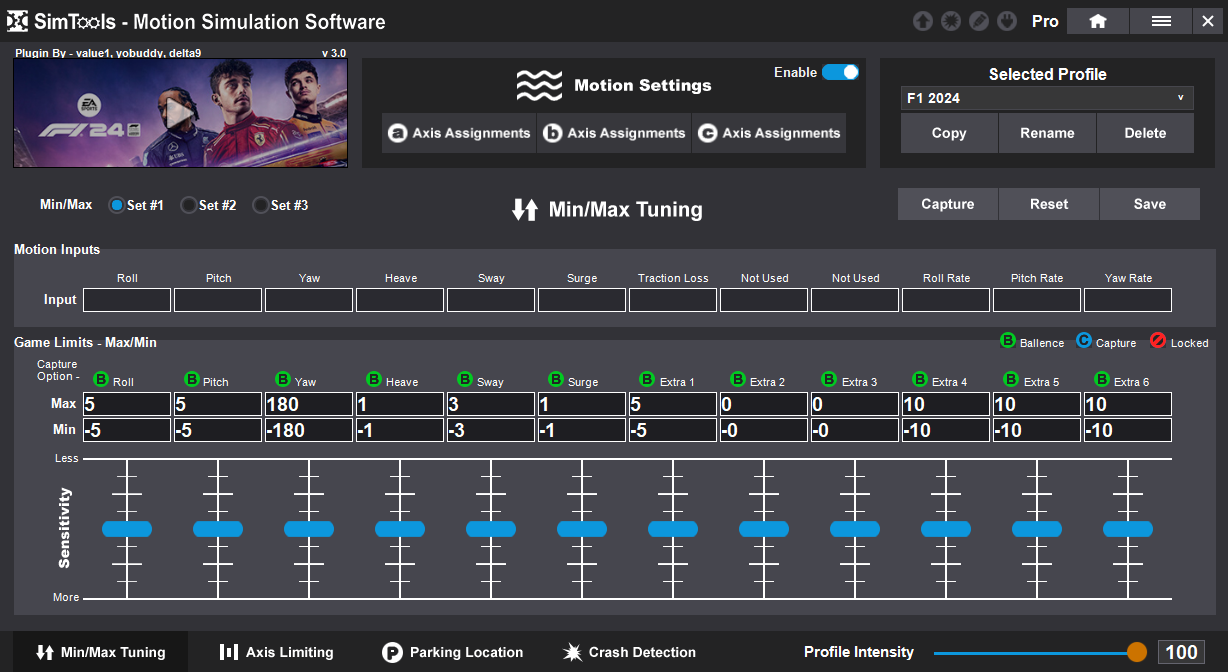
Task: Click the Roll balance capture option icon
Action: pyautogui.click(x=101, y=380)
